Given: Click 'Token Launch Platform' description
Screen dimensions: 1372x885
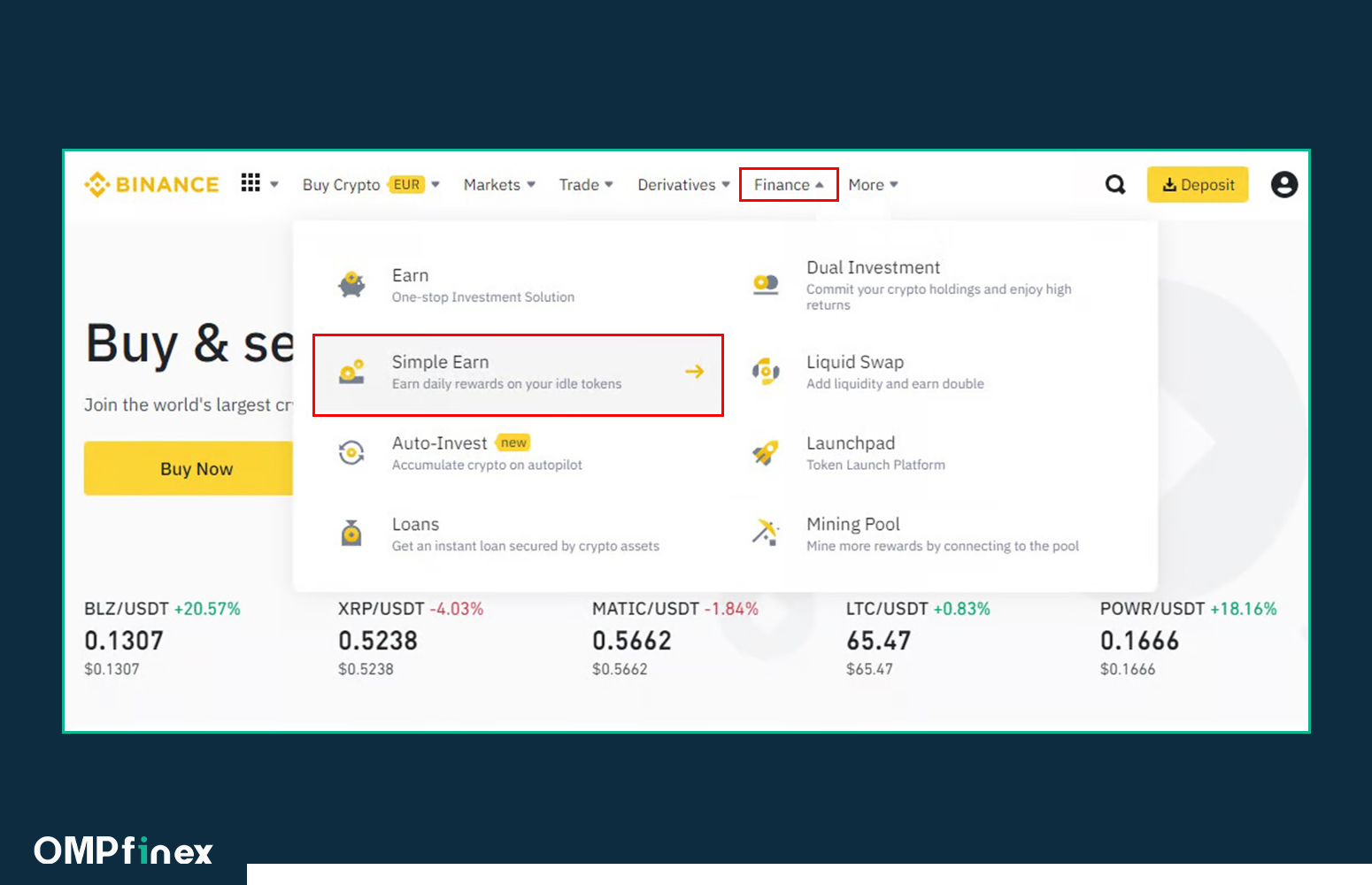Looking at the screenshot, I should [x=875, y=465].
